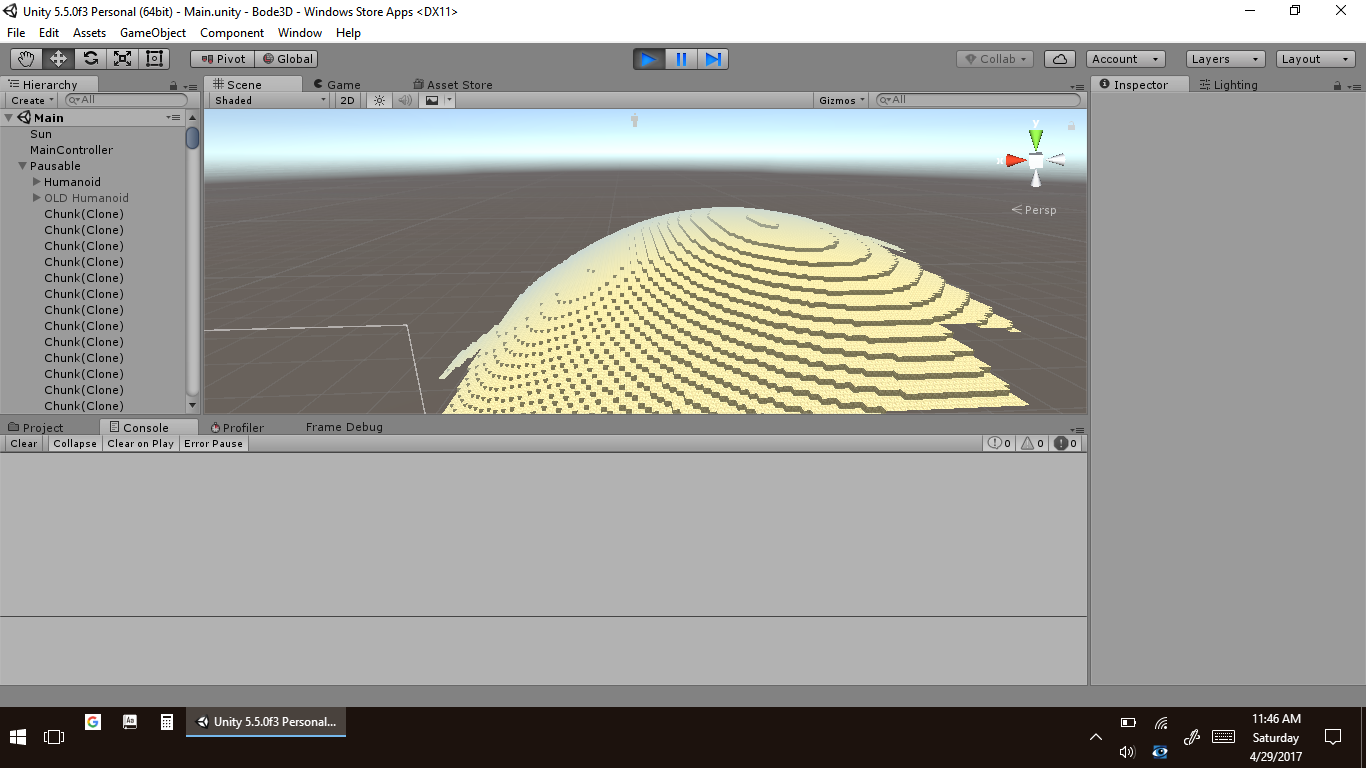Image resolution: width=1366 pixels, height=768 pixels.
Task: Select the Scale tool
Action: coord(122,59)
